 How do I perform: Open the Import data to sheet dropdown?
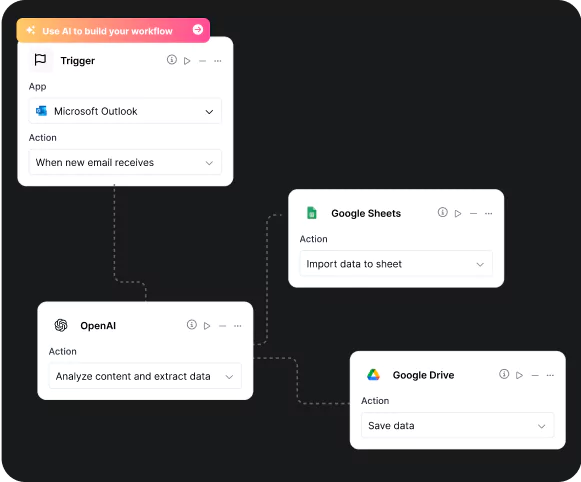(396, 263)
